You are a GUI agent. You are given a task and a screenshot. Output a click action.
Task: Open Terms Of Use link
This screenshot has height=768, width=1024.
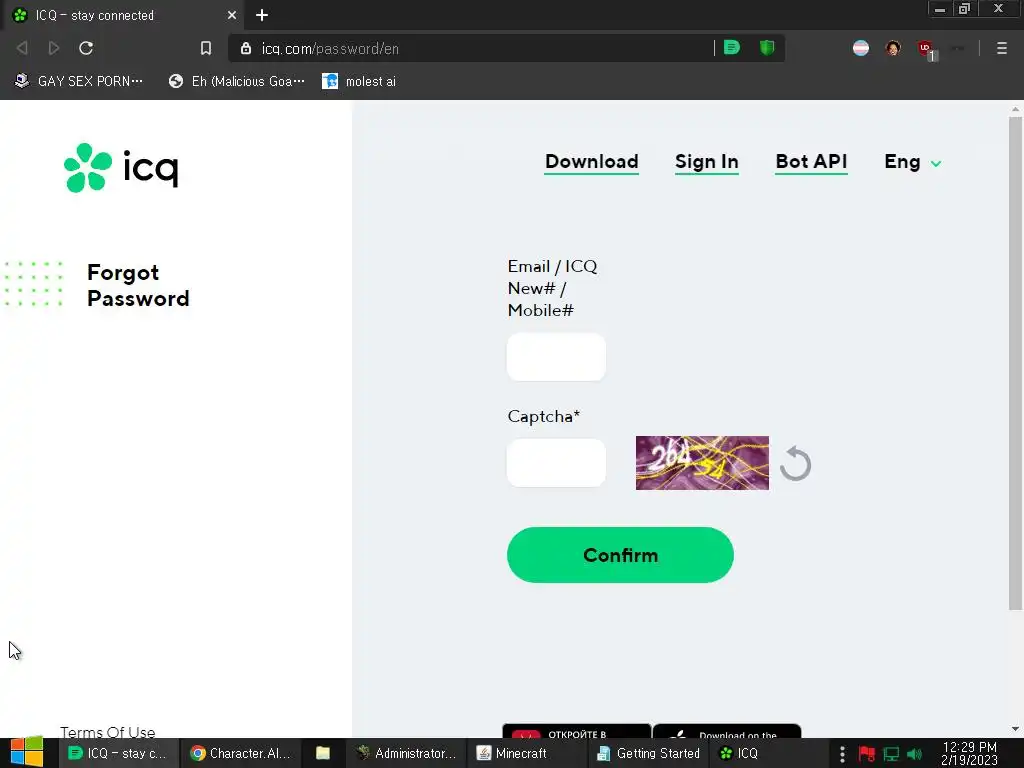(108, 732)
